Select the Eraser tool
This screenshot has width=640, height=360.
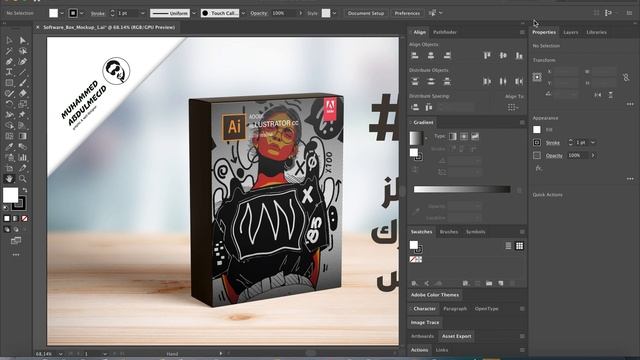[23, 93]
